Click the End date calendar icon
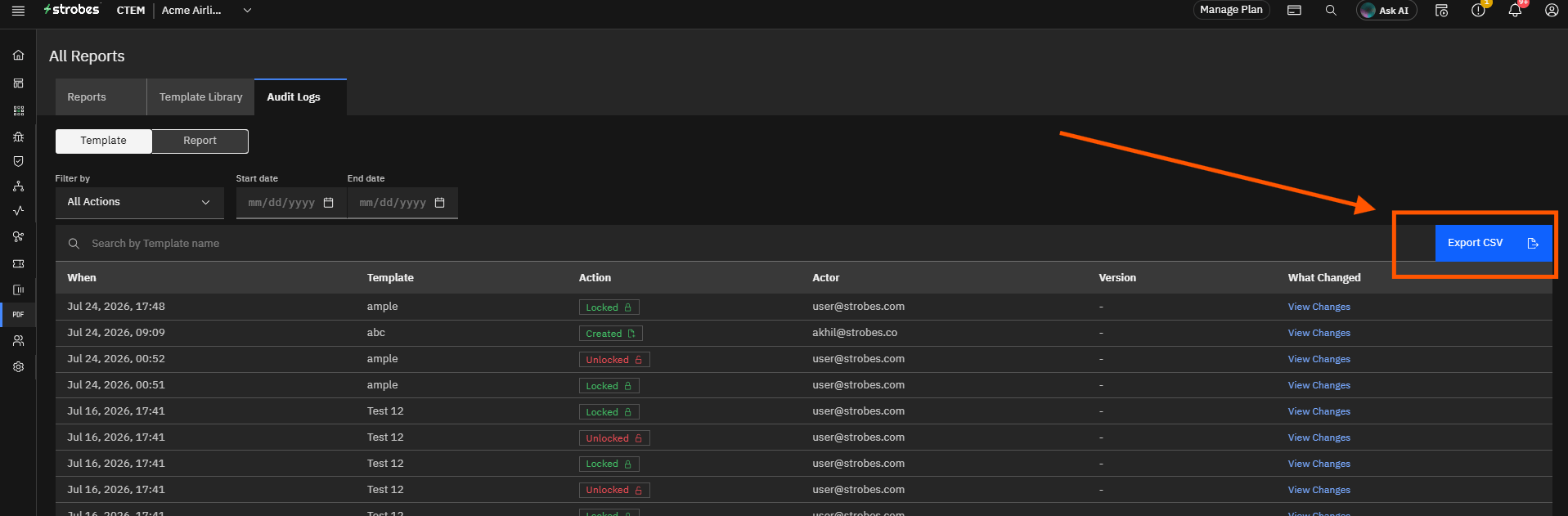Viewport: 1568px width, 516px height. click(x=440, y=203)
